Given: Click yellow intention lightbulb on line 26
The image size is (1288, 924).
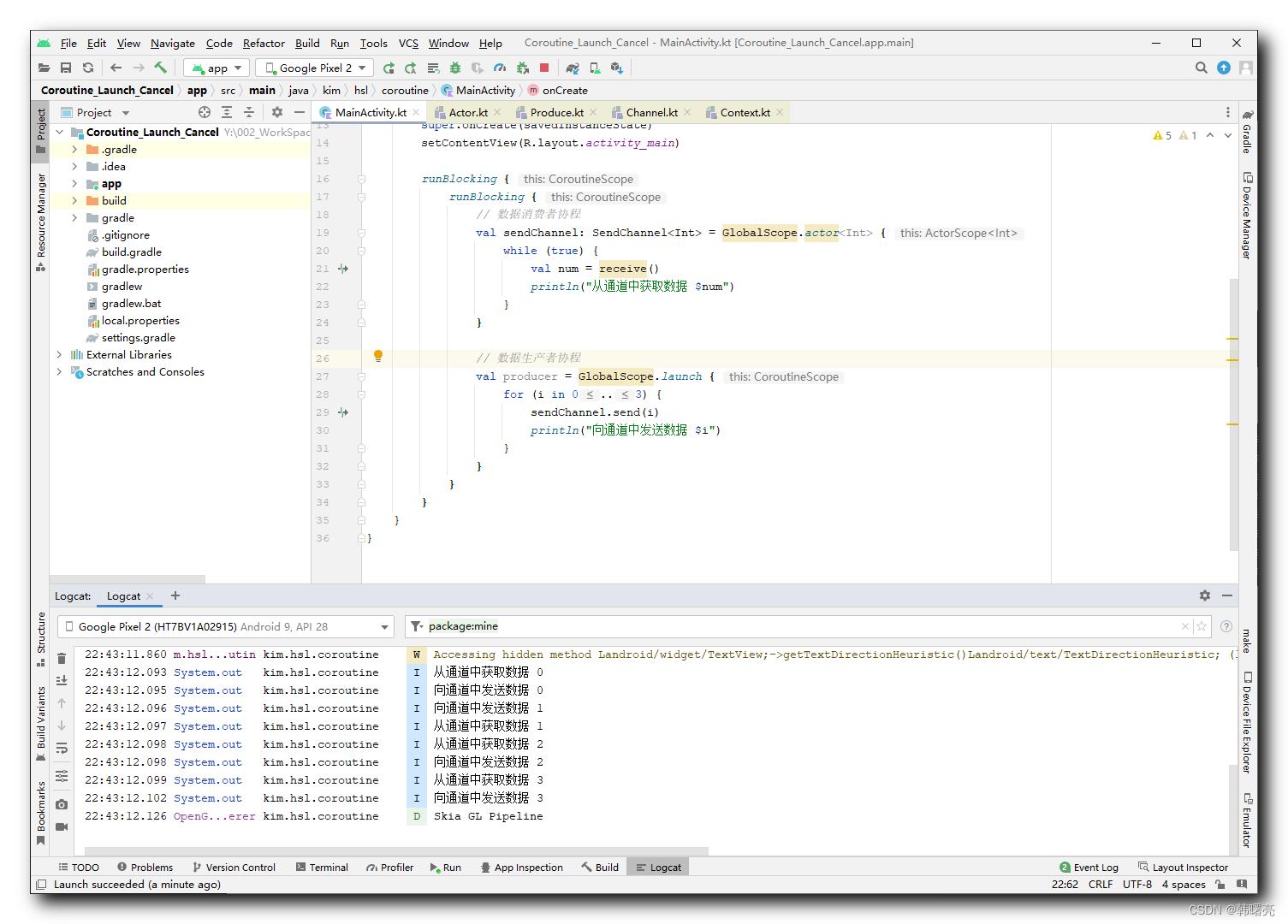Looking at the screenshot, I should click(378, 356).
